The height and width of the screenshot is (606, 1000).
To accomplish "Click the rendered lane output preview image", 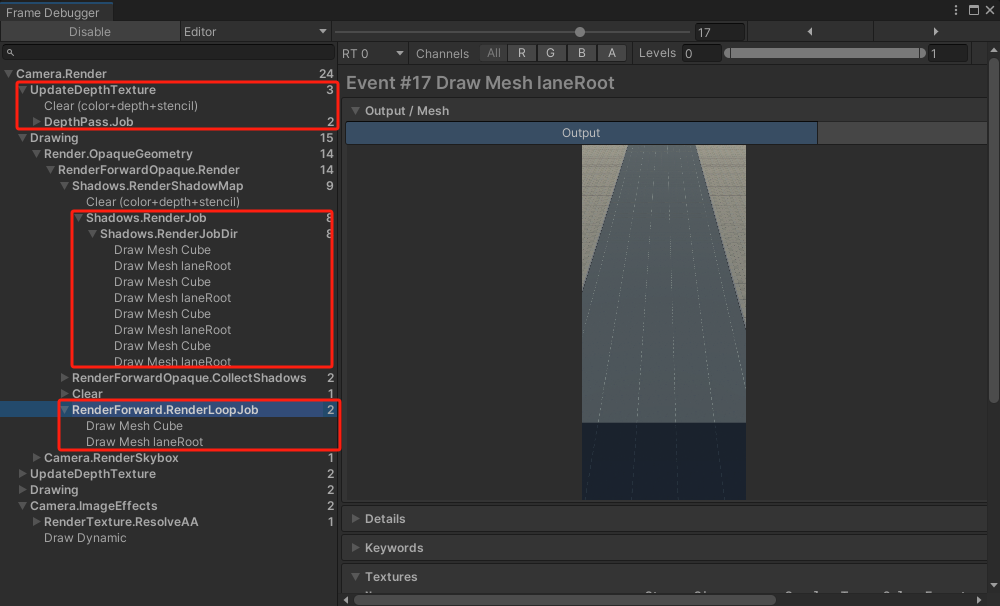I will tap(663, 322).
